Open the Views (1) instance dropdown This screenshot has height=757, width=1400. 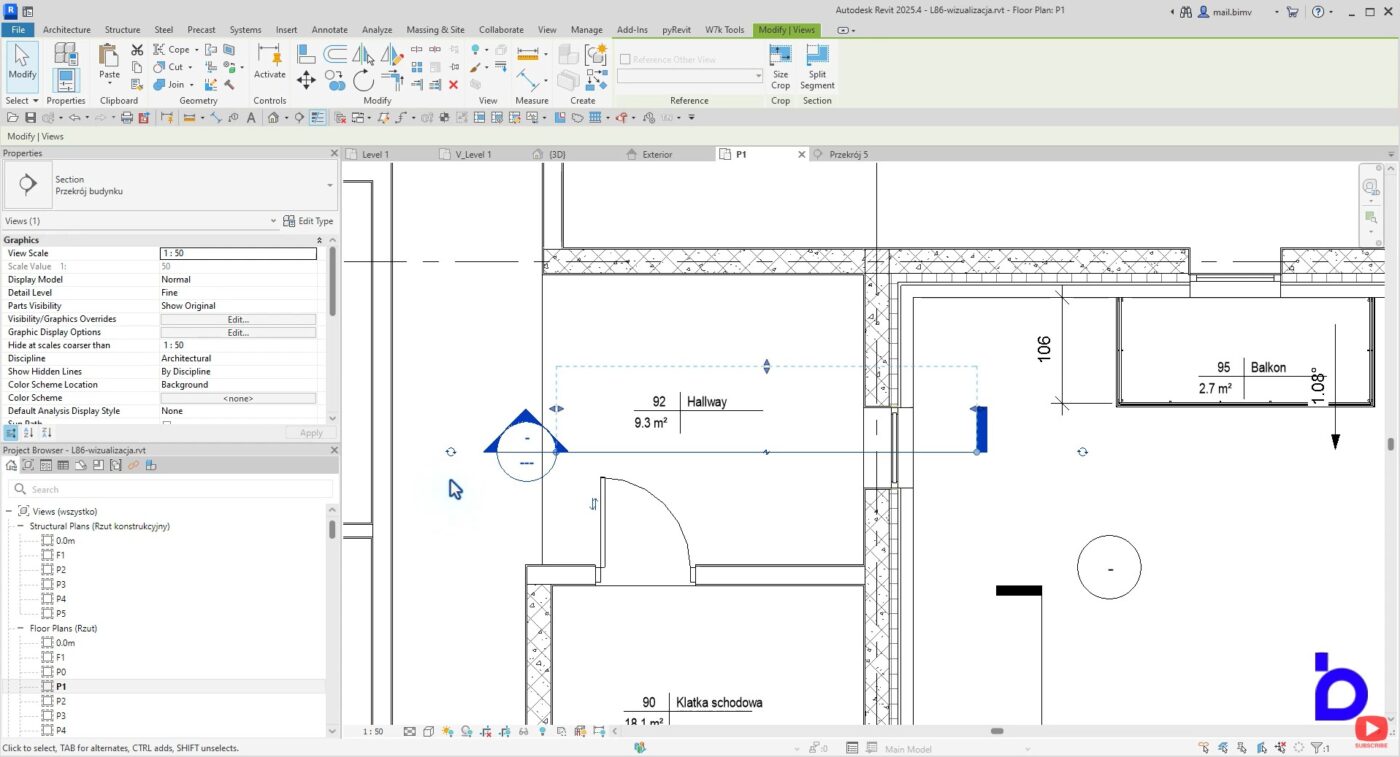click(273, 221)
